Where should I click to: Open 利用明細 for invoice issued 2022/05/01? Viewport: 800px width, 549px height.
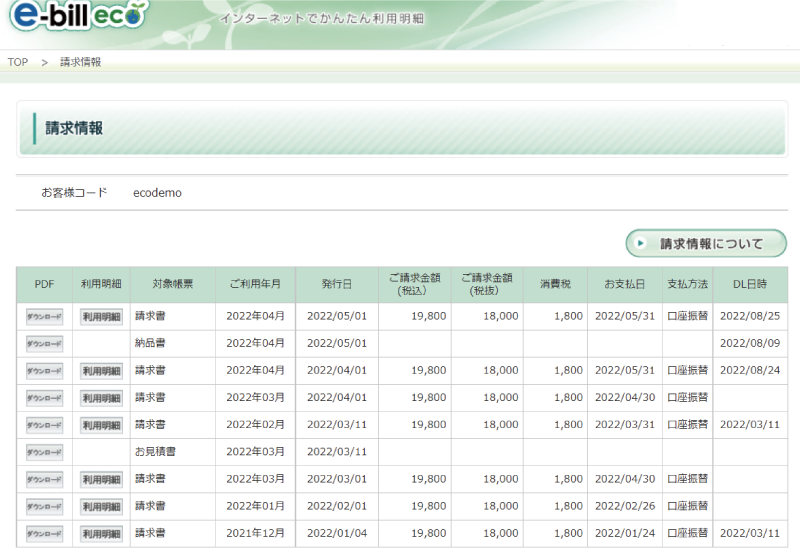point(101,316)
